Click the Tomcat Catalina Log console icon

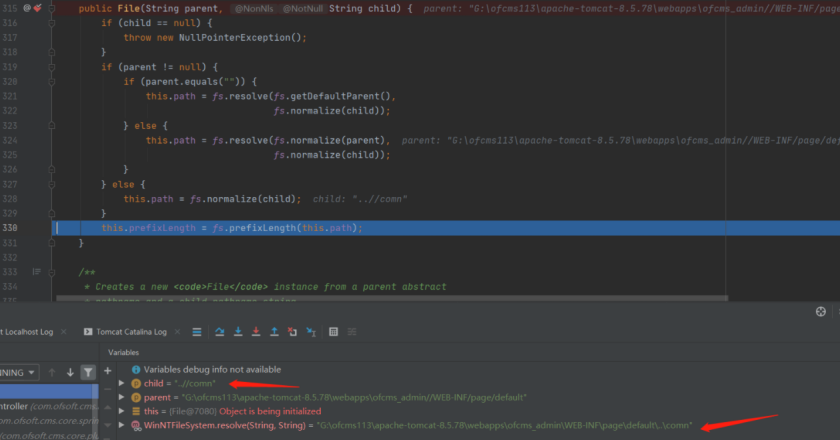click(x=88, y=332)
